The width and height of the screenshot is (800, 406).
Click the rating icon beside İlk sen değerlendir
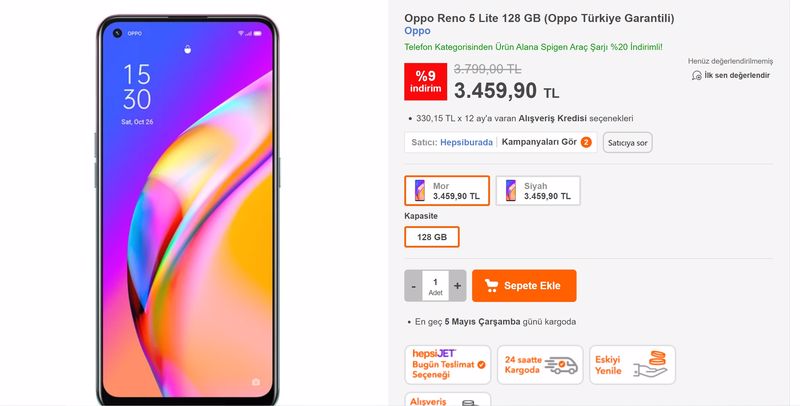(x=696, y=75)
